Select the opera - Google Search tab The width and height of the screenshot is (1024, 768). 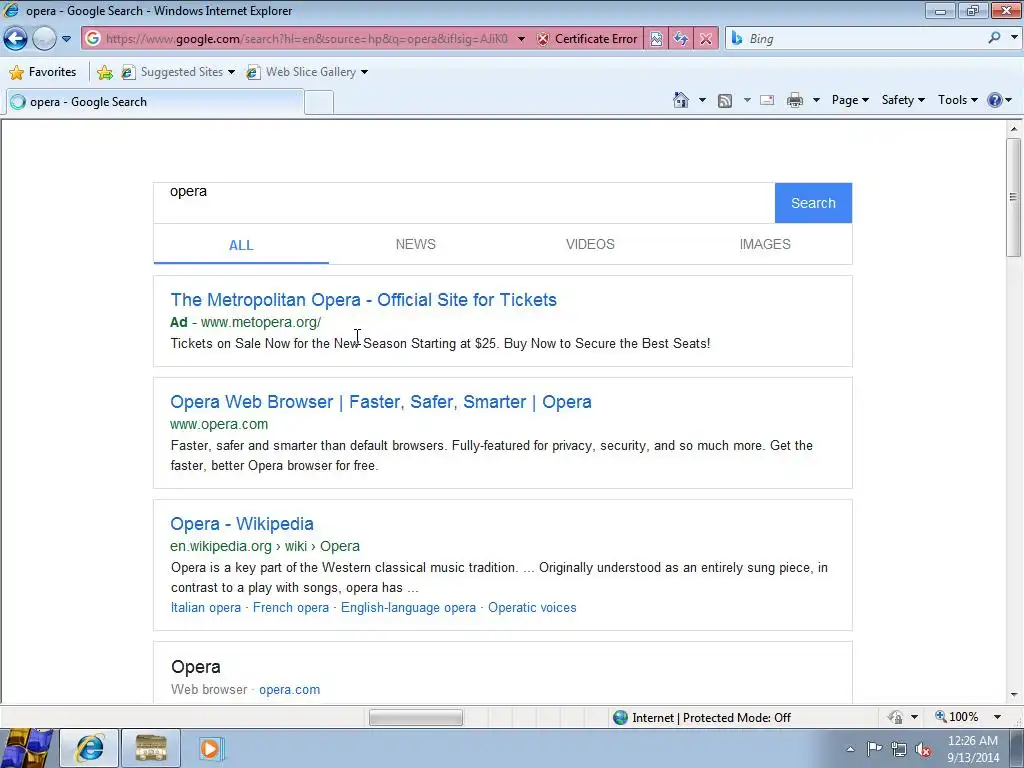(155, 102)
